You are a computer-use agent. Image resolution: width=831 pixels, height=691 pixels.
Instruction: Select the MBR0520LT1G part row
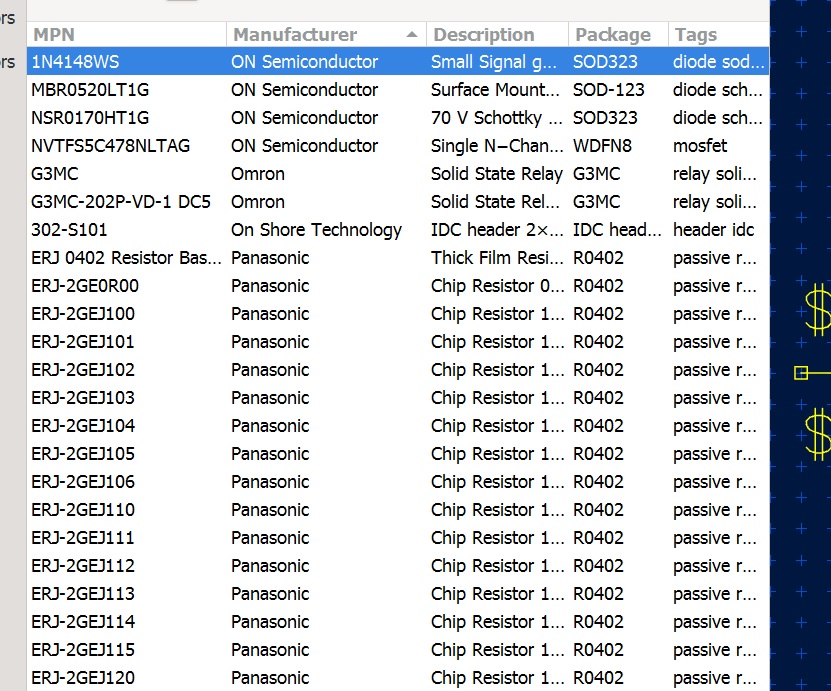[398, 90]
